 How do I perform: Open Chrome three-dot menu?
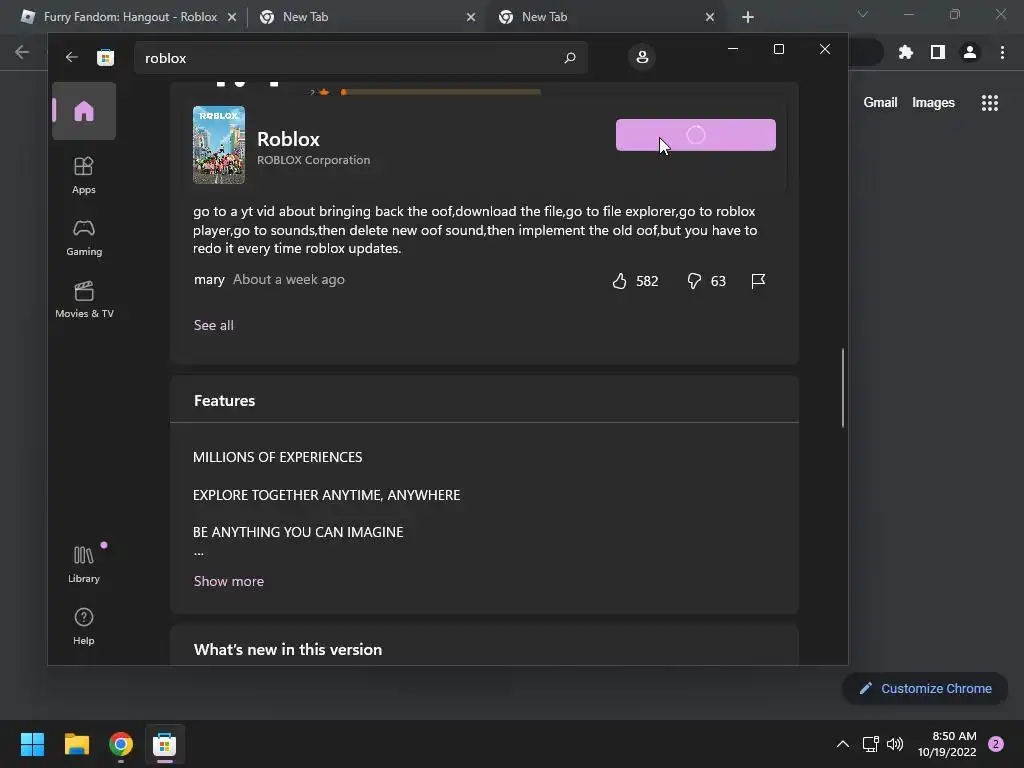click(x=1002, y=52)
